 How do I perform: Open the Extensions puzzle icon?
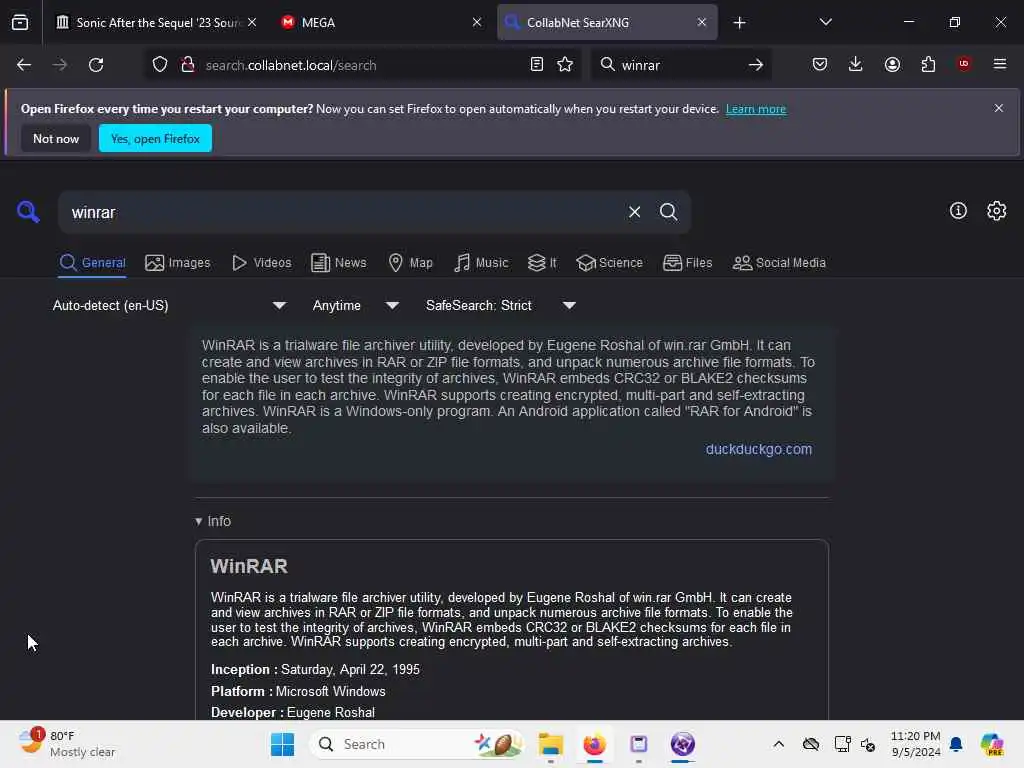point(928,64)
